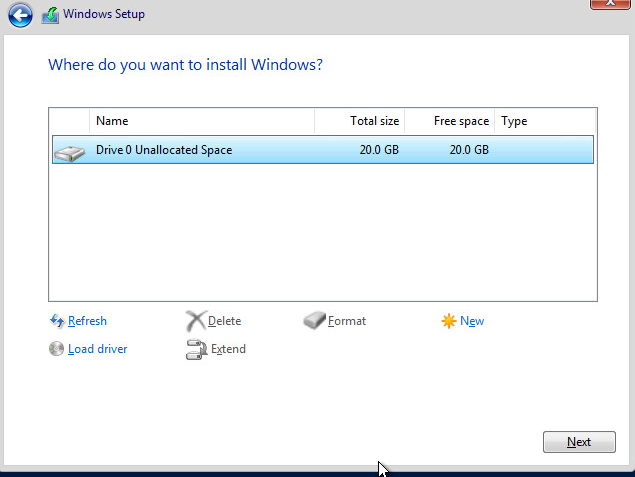Click the Drive 0 disk icon

coord(70,152)
